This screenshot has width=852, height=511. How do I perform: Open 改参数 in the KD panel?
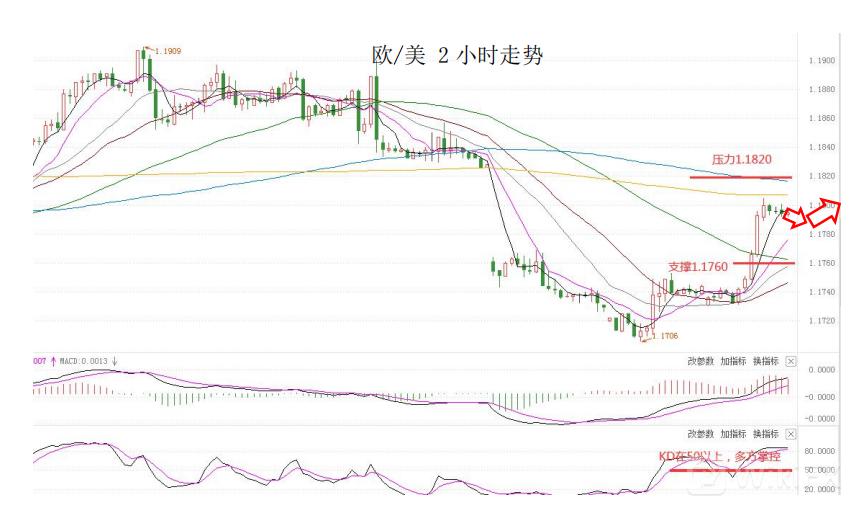point(700,435)
